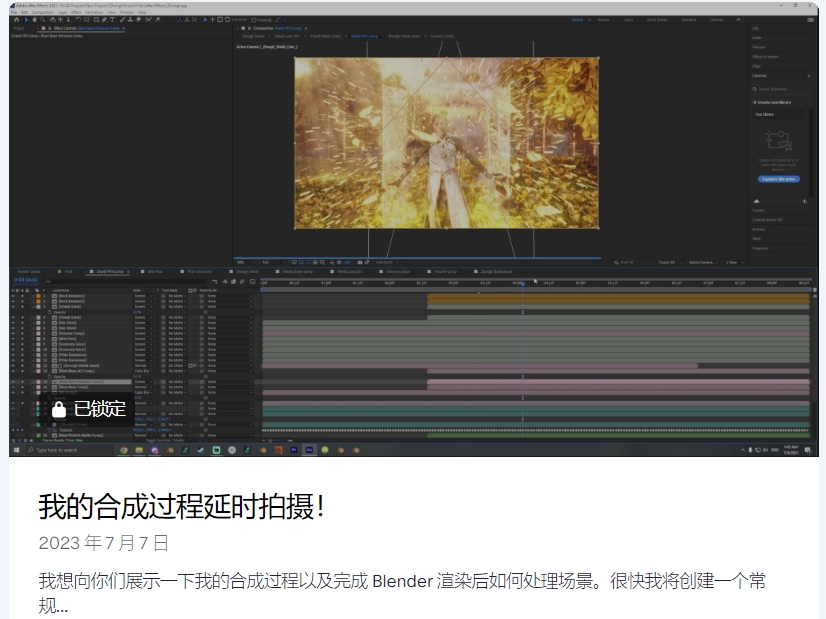Viewport: 826px width, 619px height.
Task: Click the add-content plus icon in Libraries panel
Action: [804, 201]
